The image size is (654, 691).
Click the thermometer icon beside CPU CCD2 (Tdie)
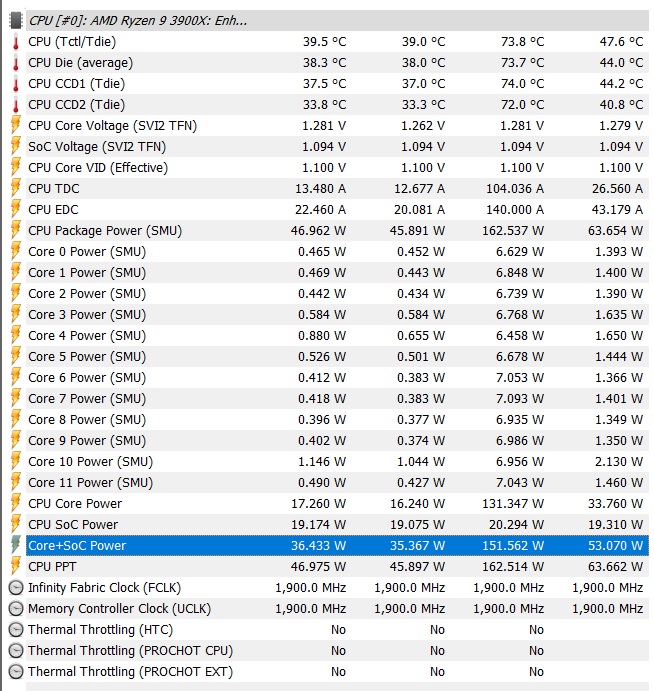point(15,105)
